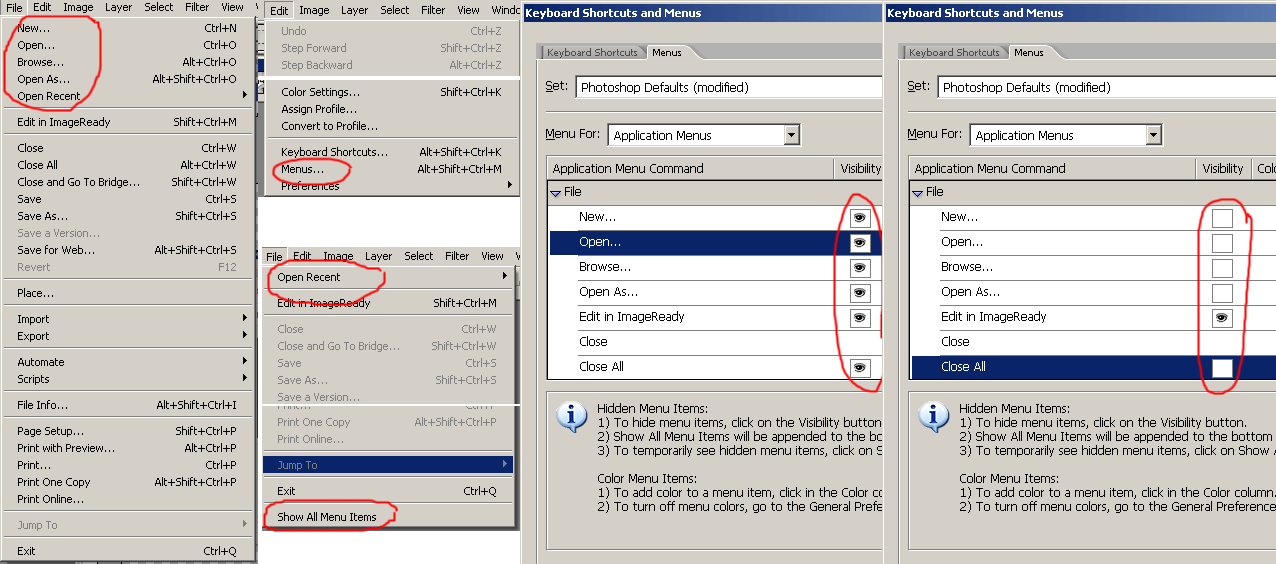This screenshot has width=1276, height=564.
Task: Click Visibility column header in dialog with Open highlighted
Action: [859, 169]
